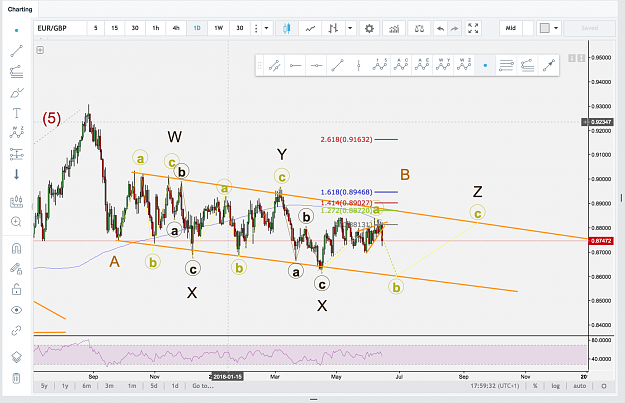Expand the chart legend plus icon
625x403 pixels.
pos(40,50)
